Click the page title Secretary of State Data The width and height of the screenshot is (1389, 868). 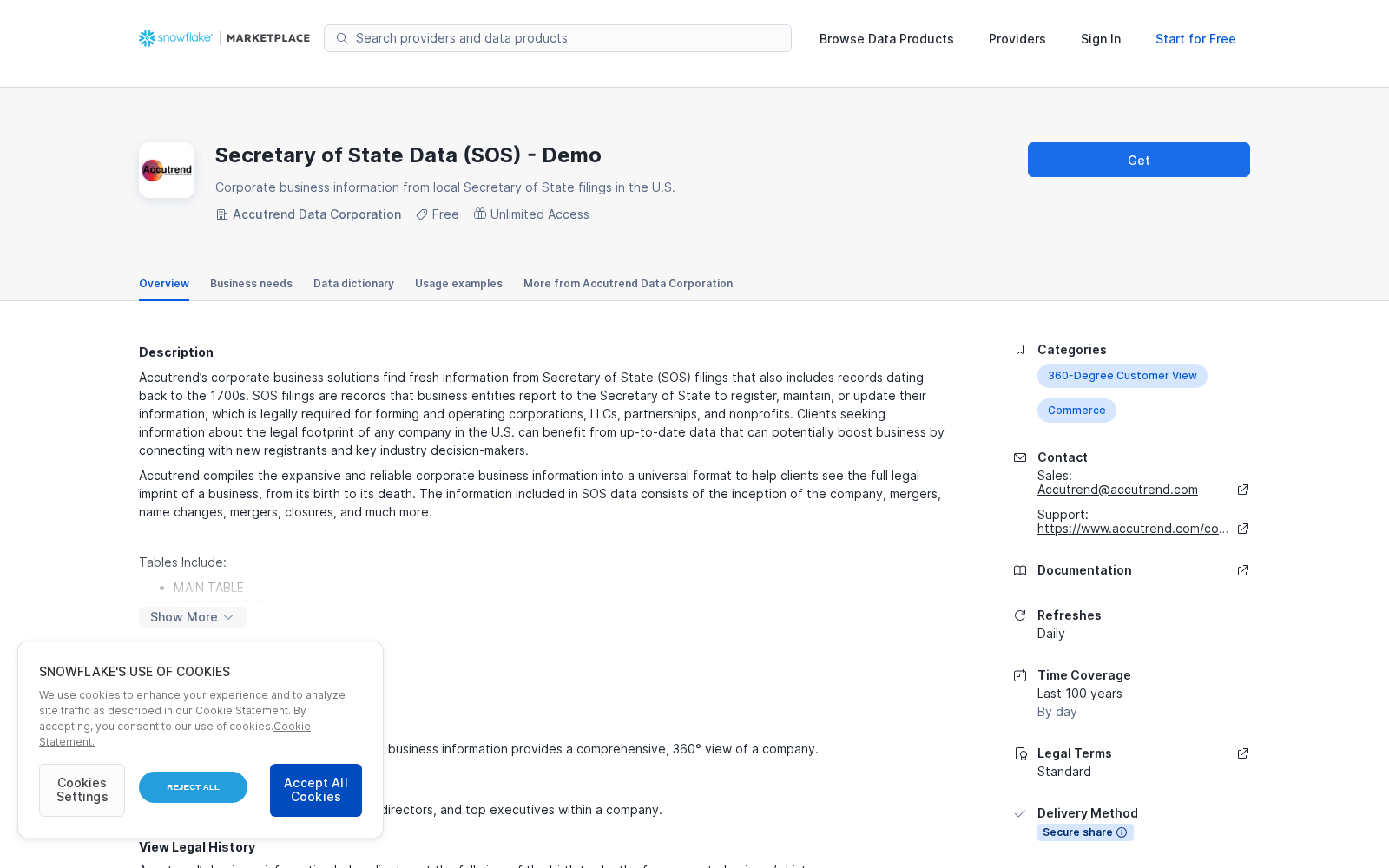[408, 155]
